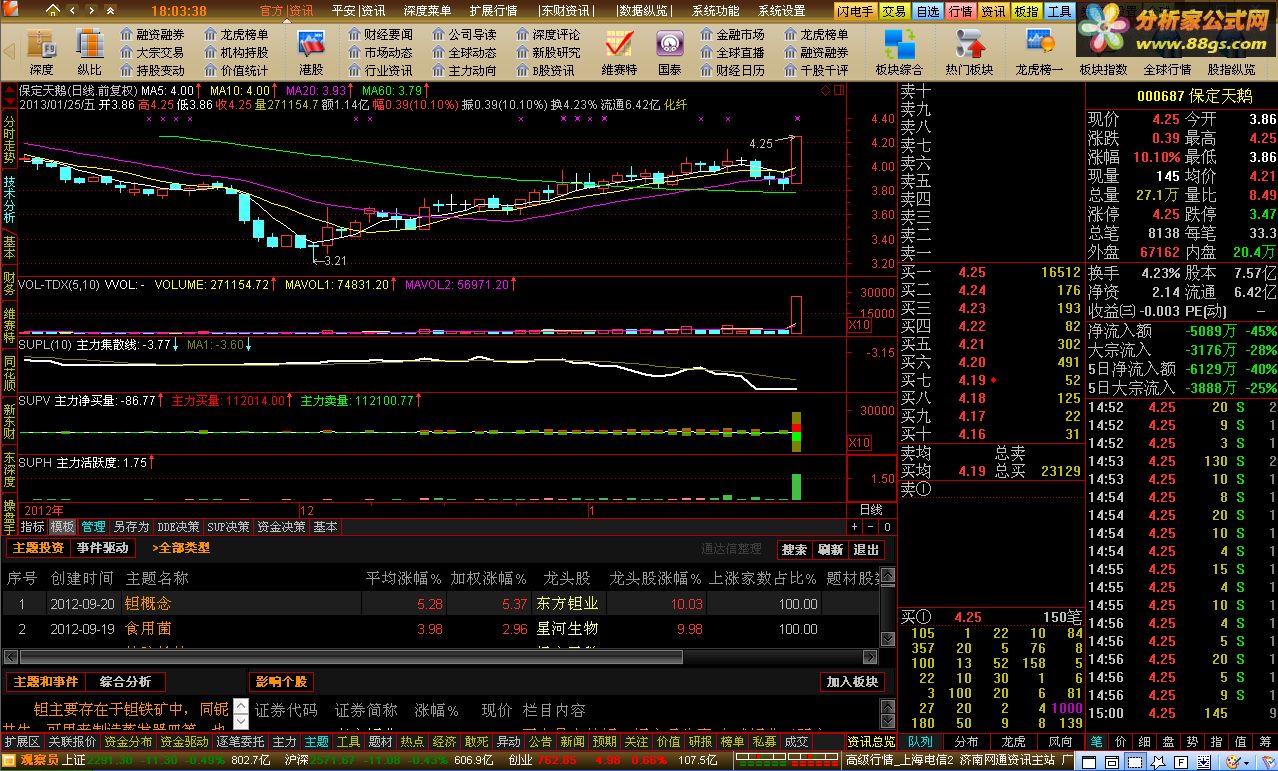Image resolution: width=1278 pixels, height=771 pixels.
Task: Select the 分布 order-book tab
Action: point(966,742)
